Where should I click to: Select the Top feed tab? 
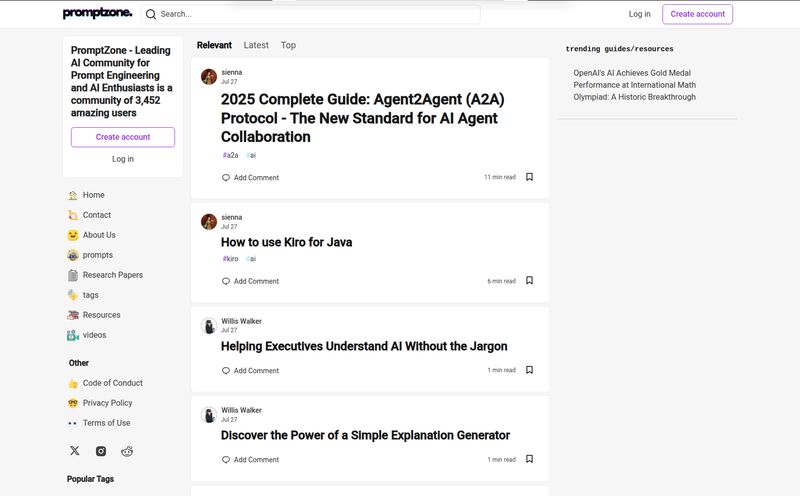coord(288,45)
